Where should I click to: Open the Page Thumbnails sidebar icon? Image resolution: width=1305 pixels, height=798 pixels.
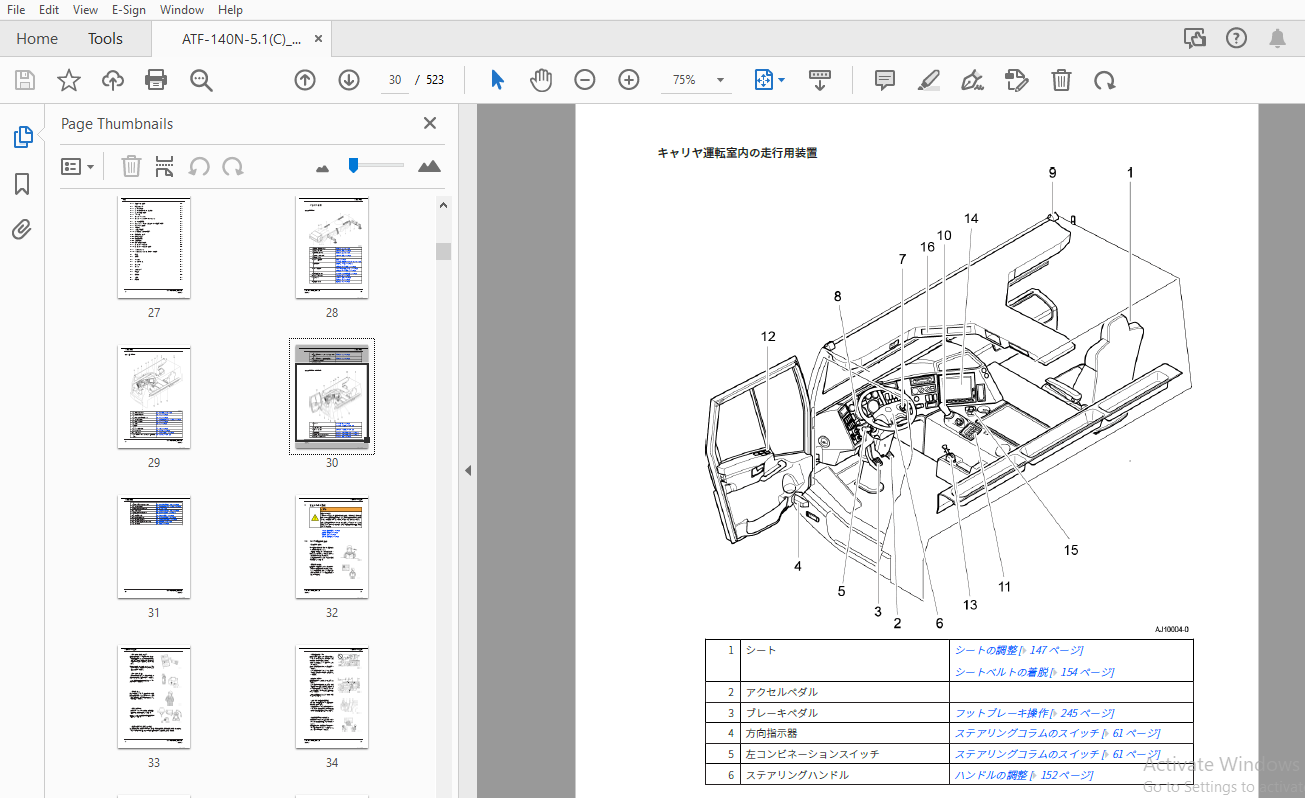coord(22,137)
